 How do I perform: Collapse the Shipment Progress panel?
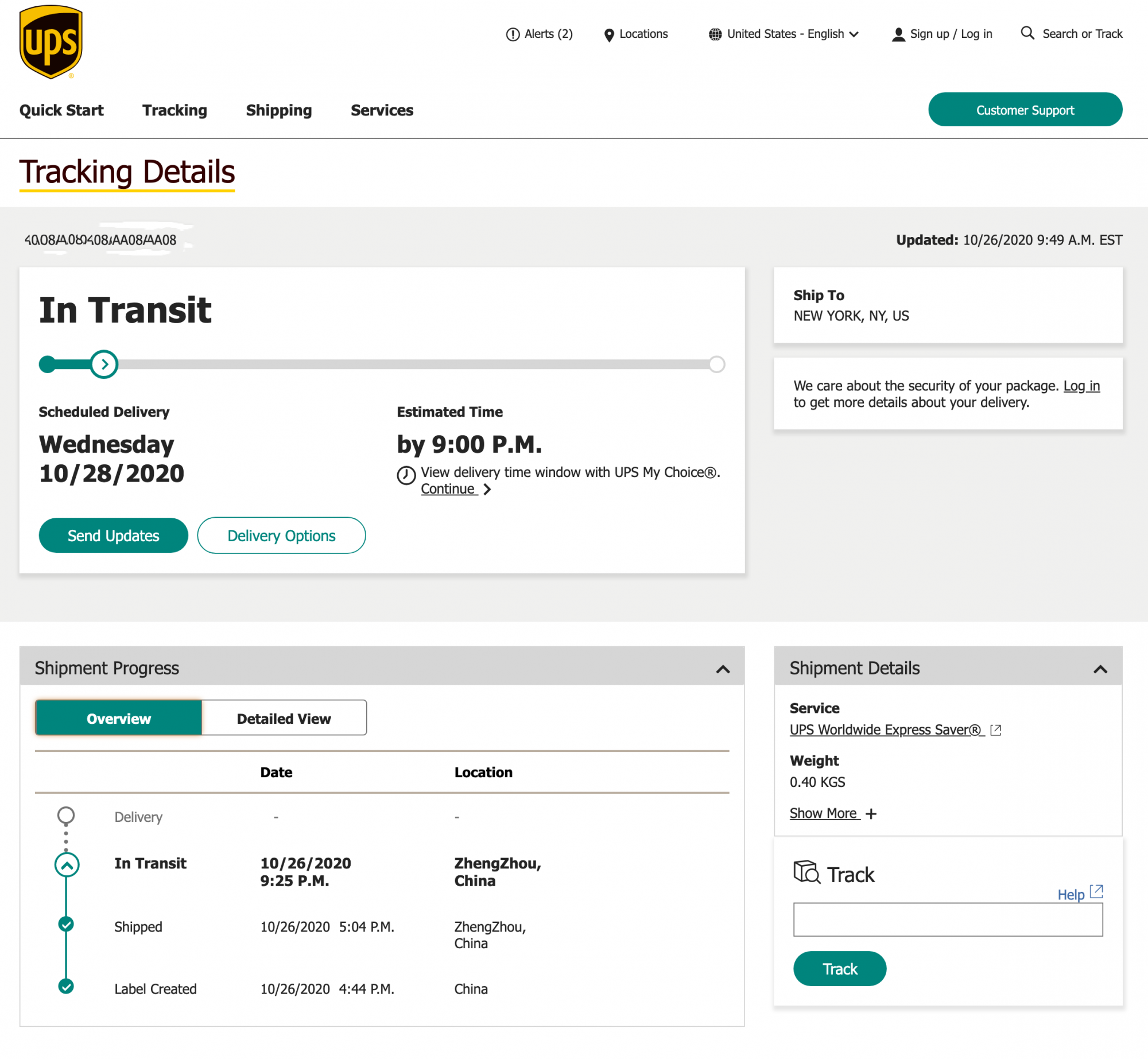pos(723,669)
